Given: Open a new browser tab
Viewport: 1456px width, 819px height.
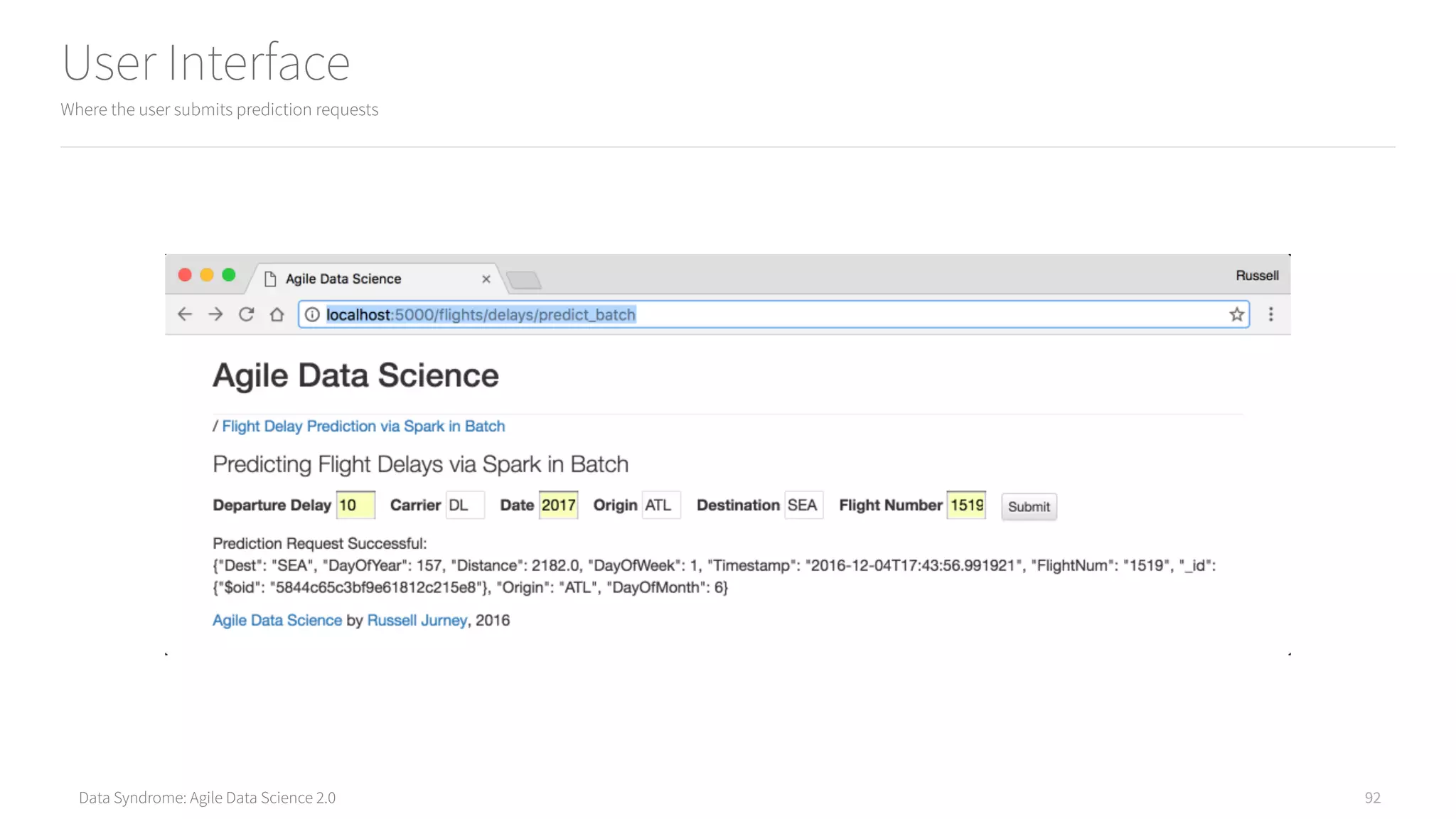Looking at the screenshot, I should tap(524, 280).
